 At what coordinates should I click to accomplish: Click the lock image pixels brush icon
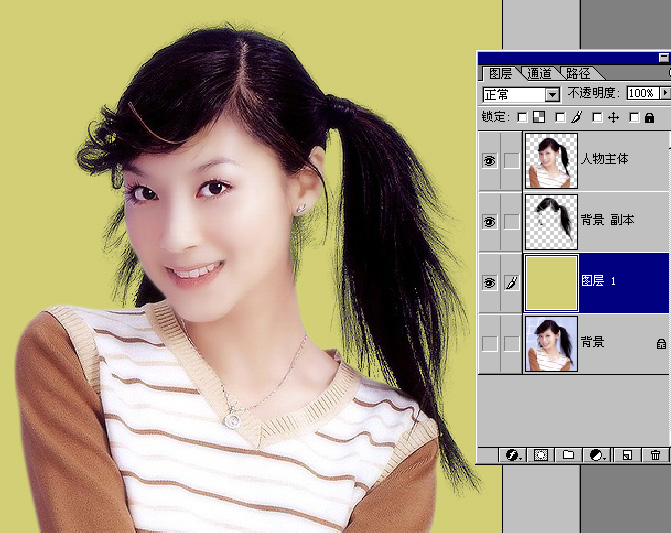[577, 117]
